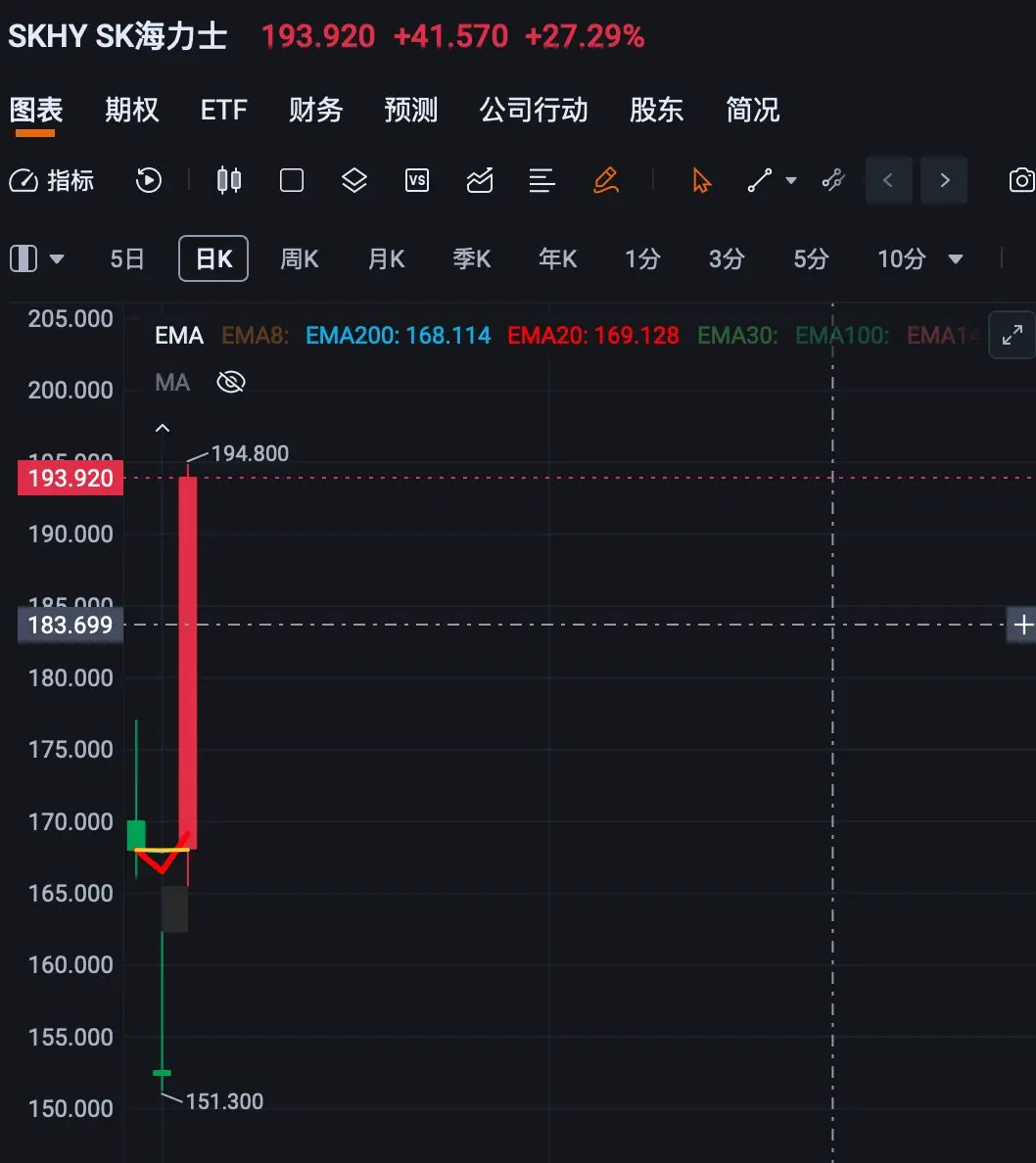Viewport: 1036px width, 1163px height.
Task: Select the 5分 minute timeframe
Action: 811,258
